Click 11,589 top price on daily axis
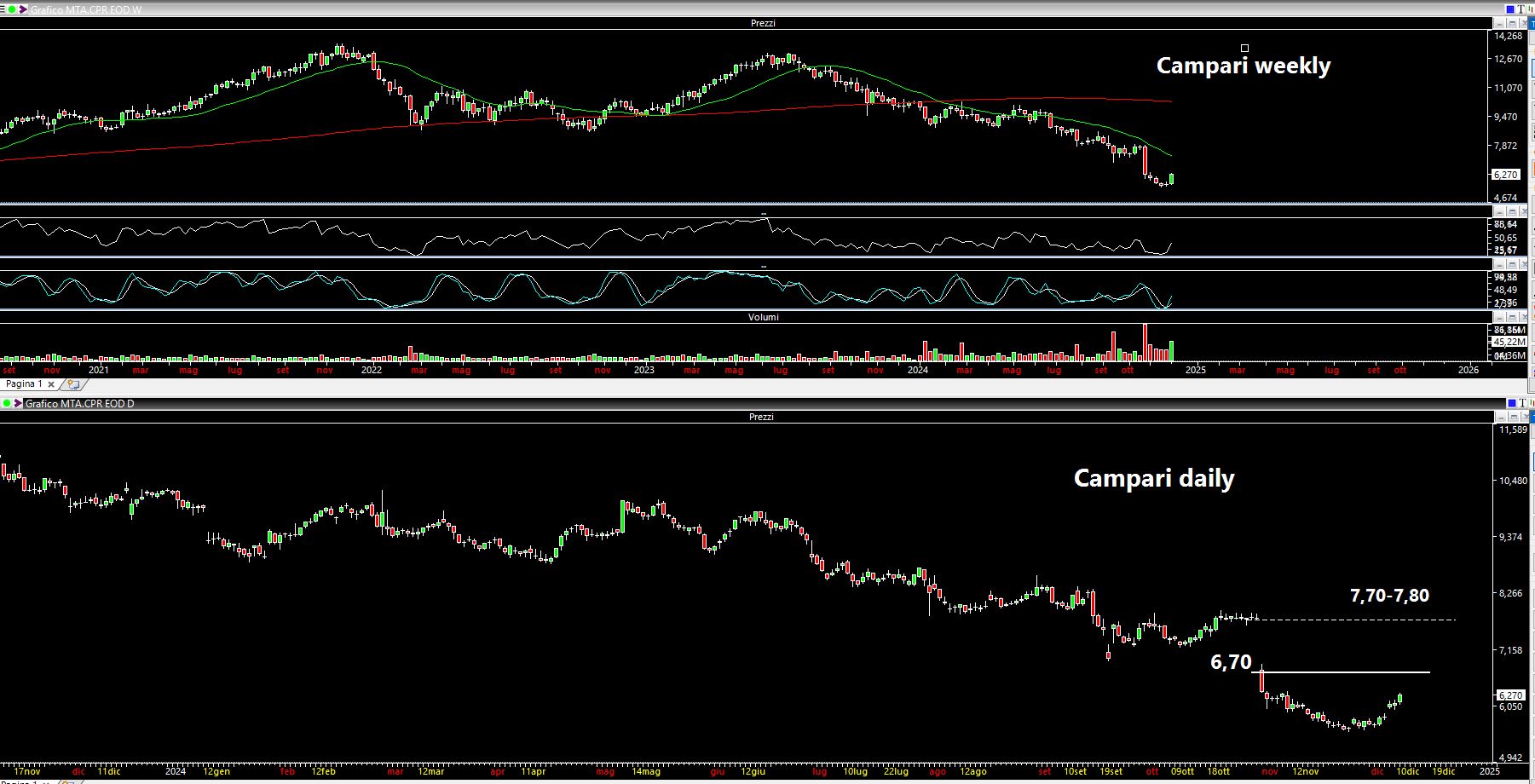 1513,429
